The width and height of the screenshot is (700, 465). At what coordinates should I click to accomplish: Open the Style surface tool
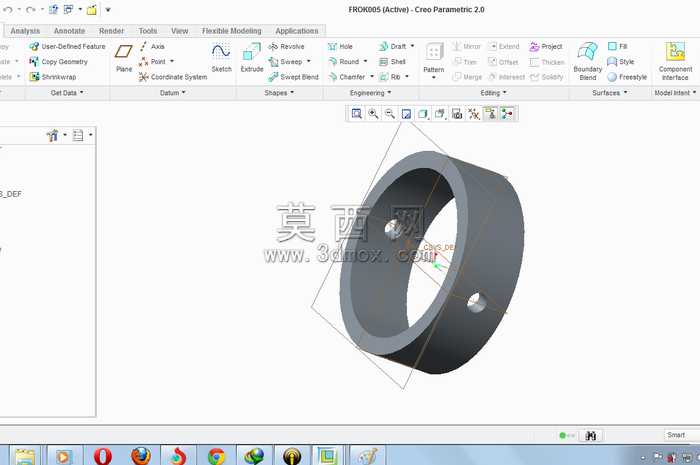pyautogui.click(x=621, y=62)
